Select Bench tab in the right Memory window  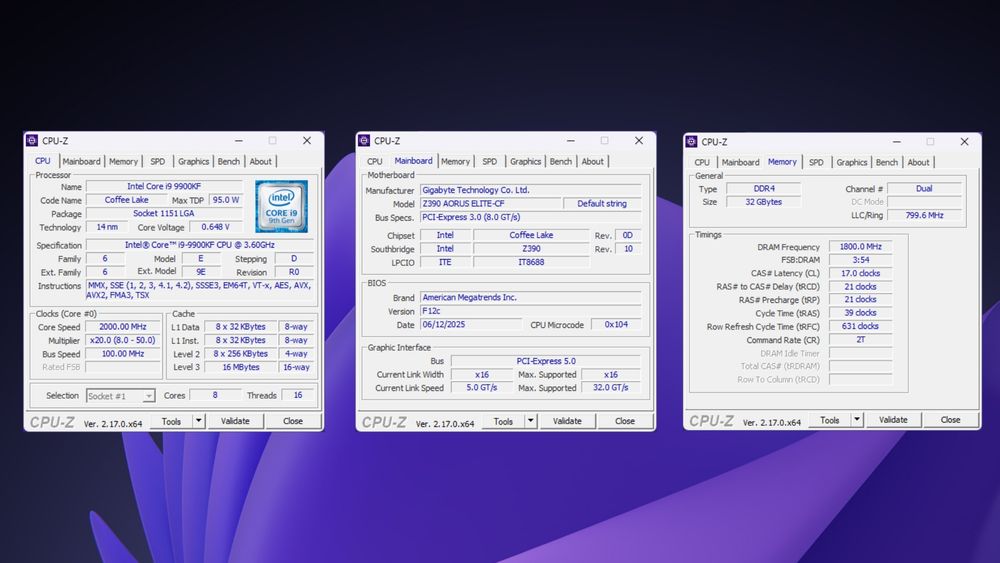coord(886,163)
